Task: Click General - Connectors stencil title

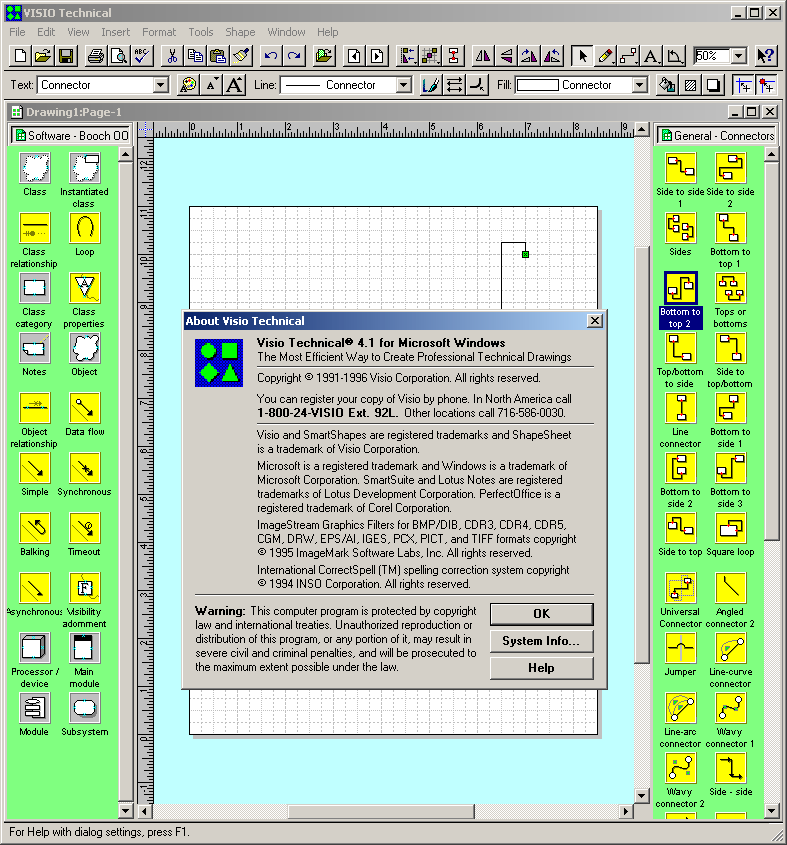Action: (x=717, y=135)
